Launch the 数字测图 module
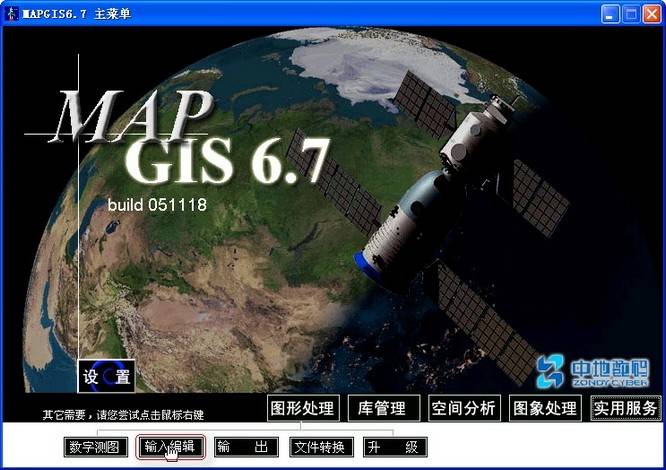This screenshot has width=666, height=470. coord(96,447)
